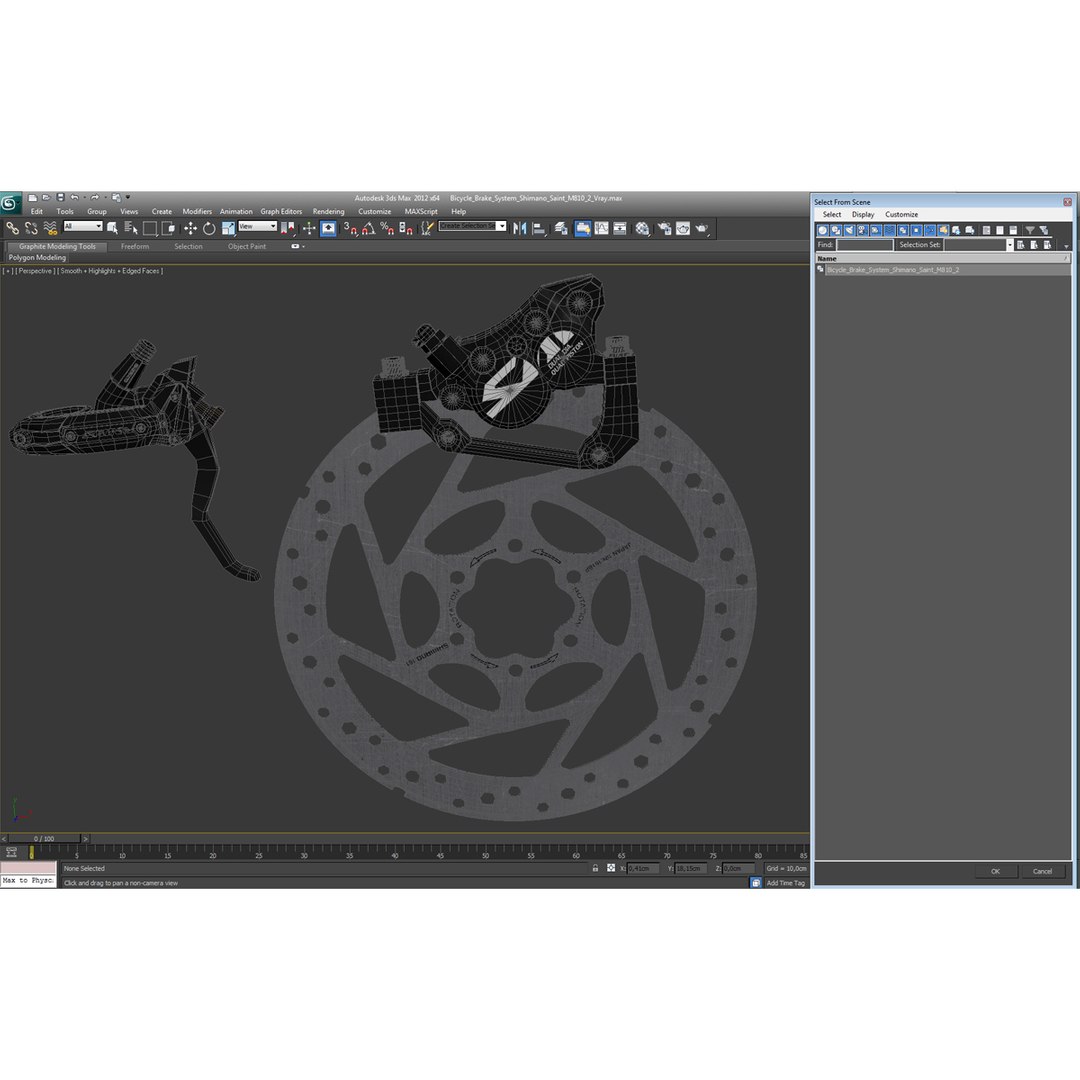Screen dimensions: 1080x1080
Task: Click the Align tool icon
Action: click(539, 228)
